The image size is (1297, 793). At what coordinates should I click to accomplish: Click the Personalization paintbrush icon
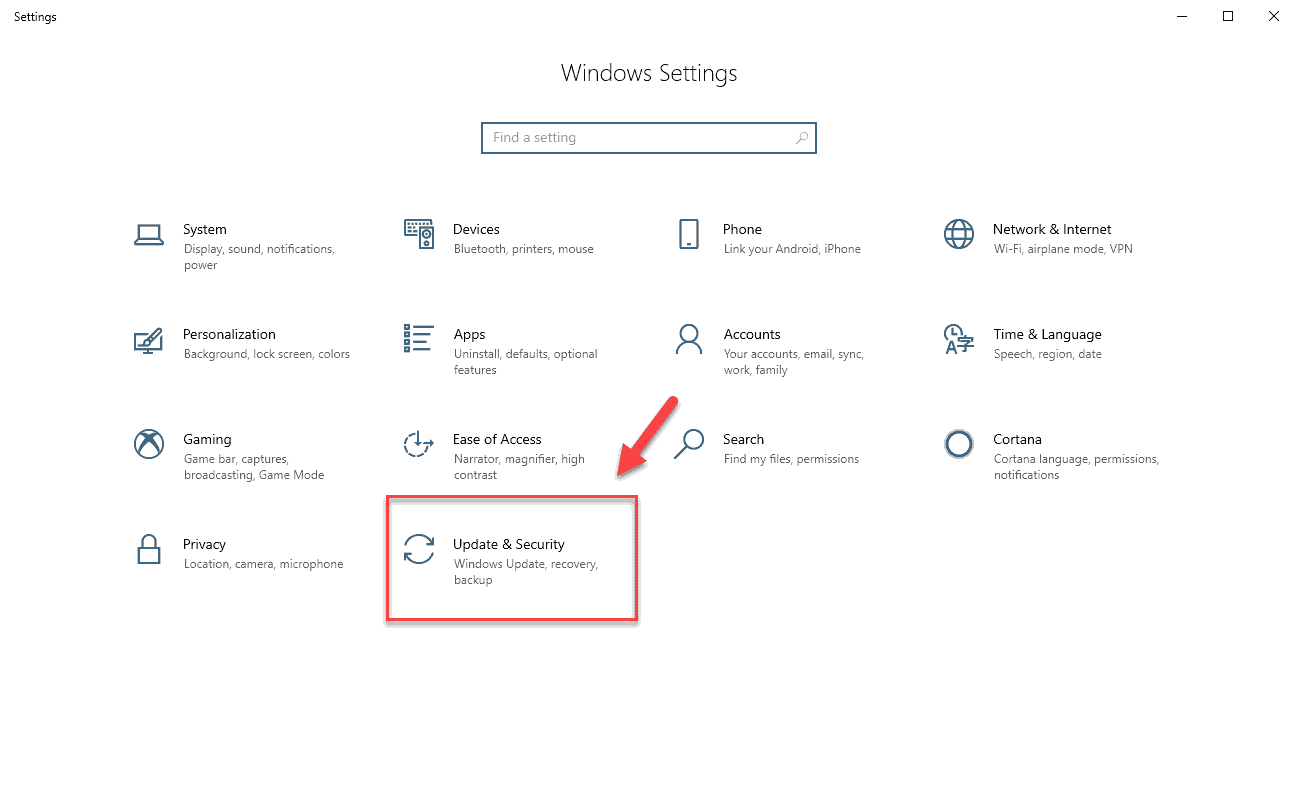pyautogui.click(x=148, y=340)
